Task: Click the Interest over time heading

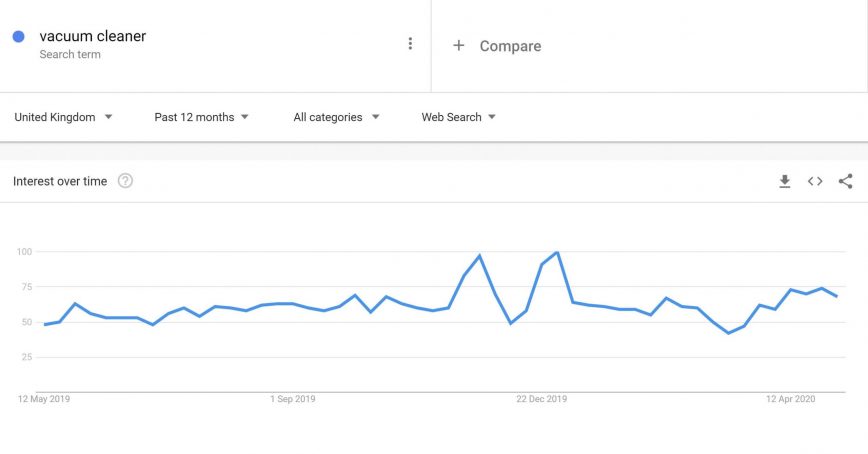Action: point(60,181)
